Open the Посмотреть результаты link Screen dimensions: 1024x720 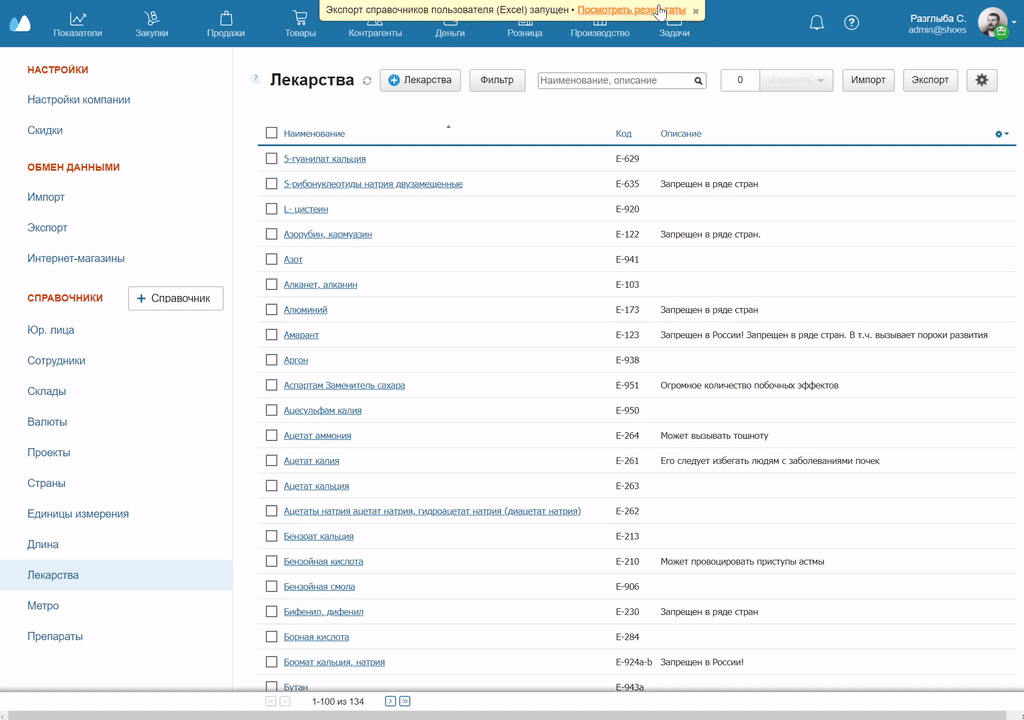point(631,10)
